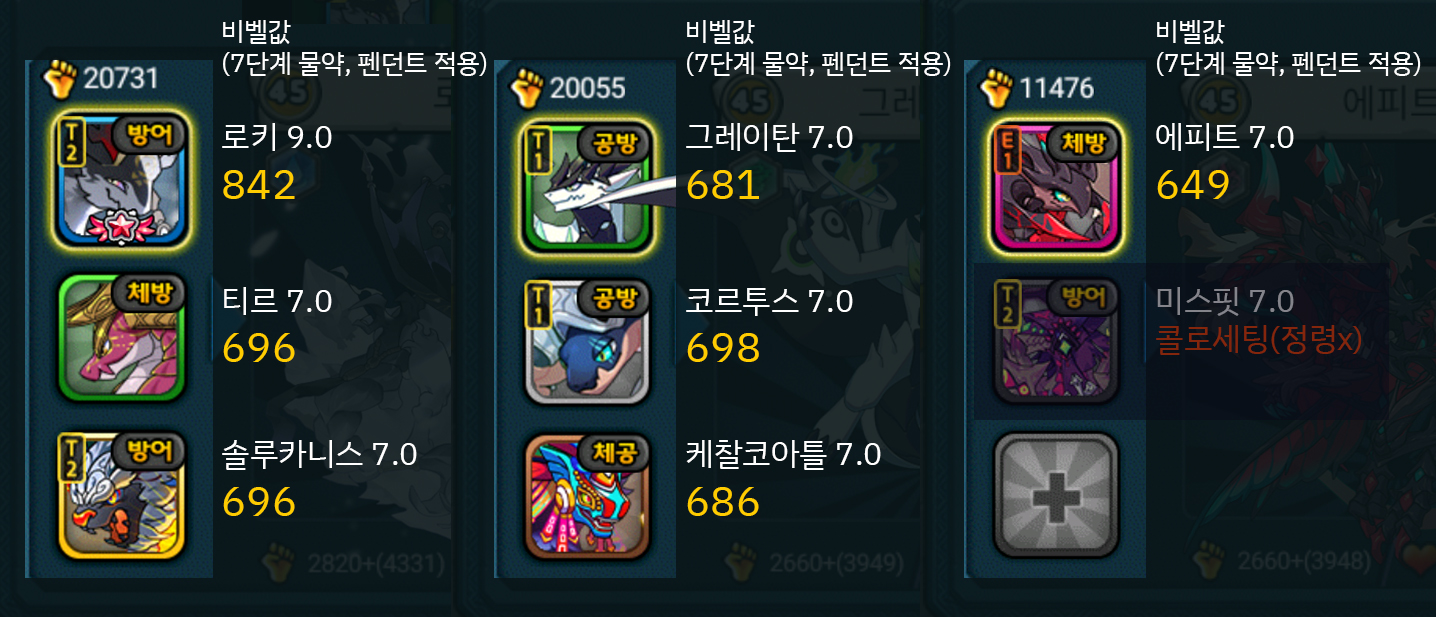The width and height of the screenshot is (1436, 617).
Task: Select the 코르투스 dragon portrait
Action: click(x=588, y=340)
